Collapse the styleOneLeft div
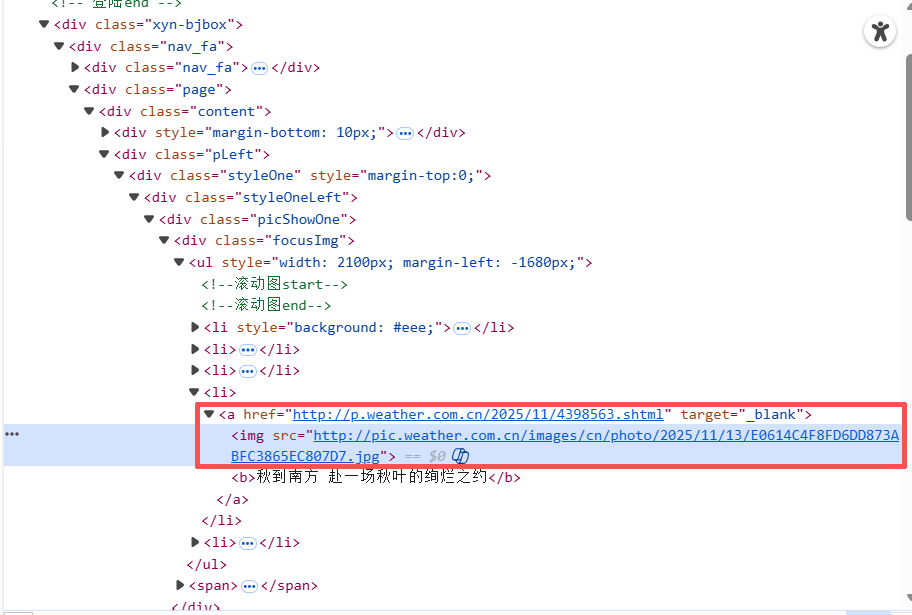This screenshot has width=912, height=615. pos(134,197)
